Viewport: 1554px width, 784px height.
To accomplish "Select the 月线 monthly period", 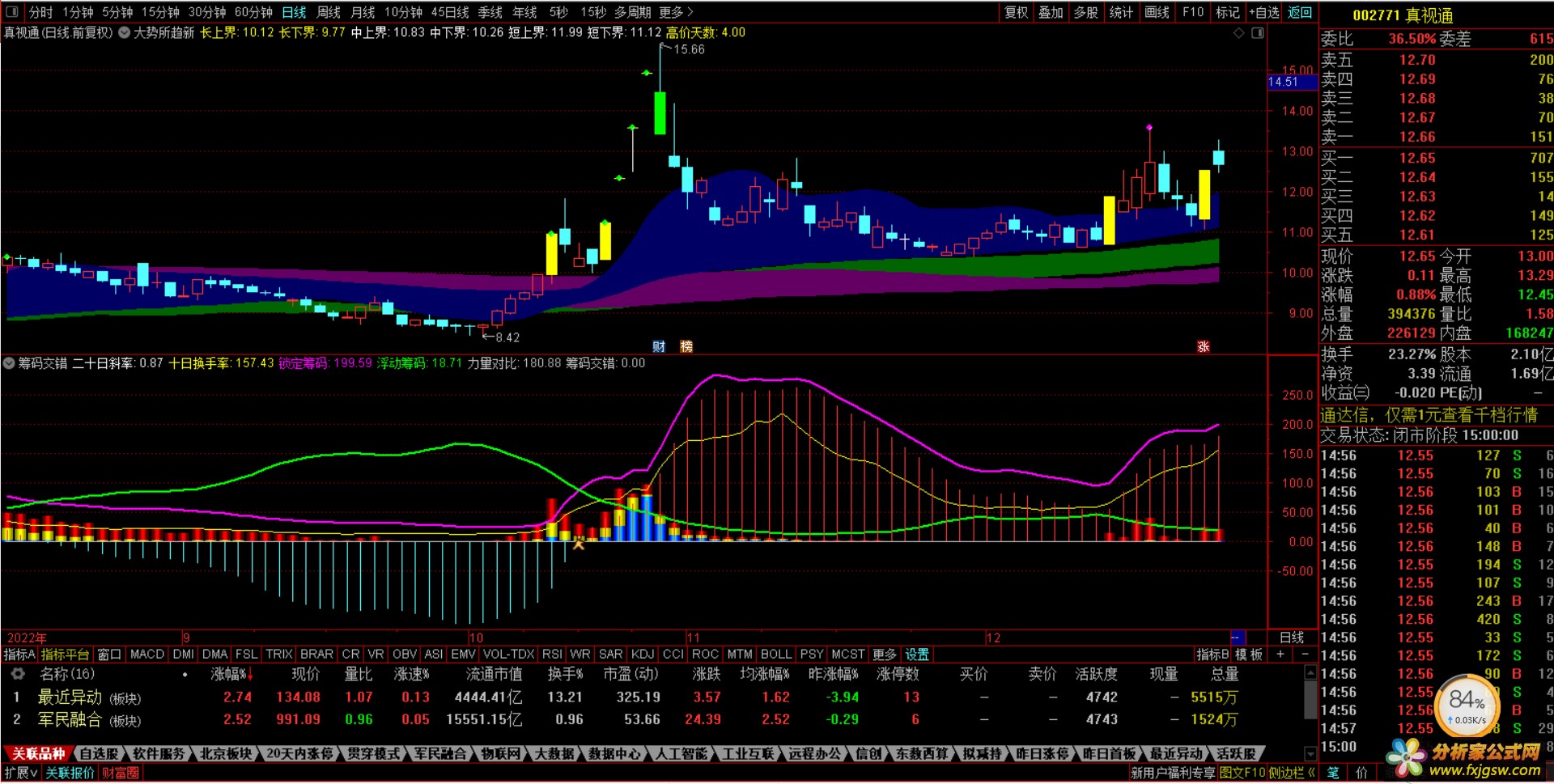I will point(363,12).
